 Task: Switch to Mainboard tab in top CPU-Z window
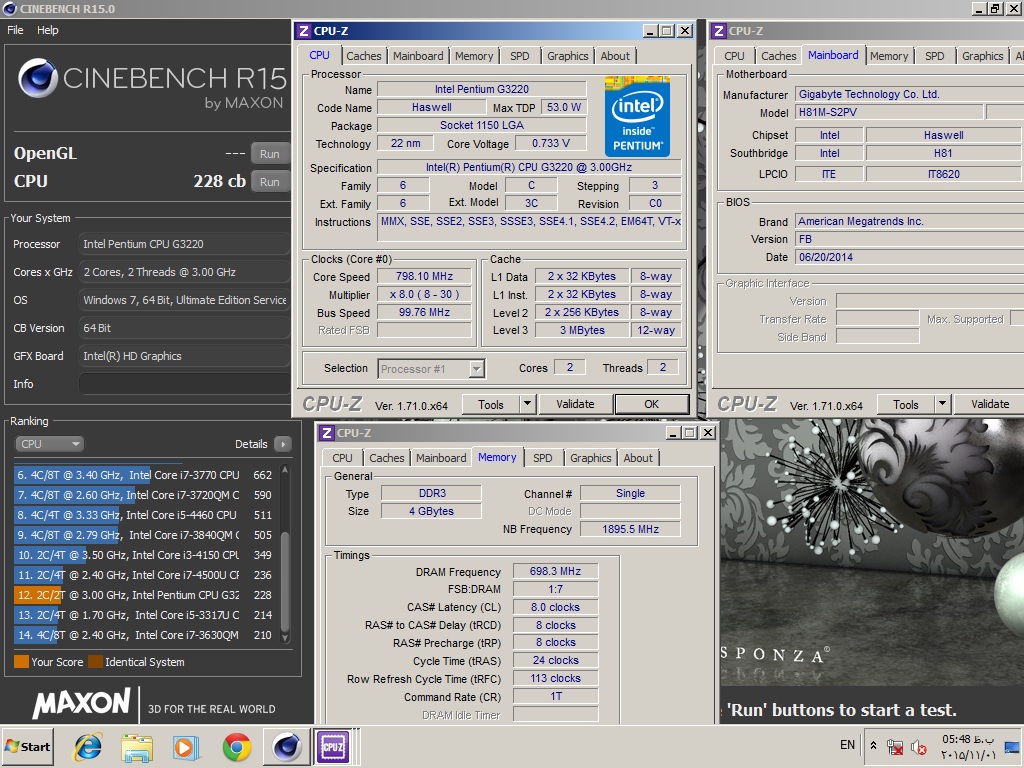(418, 56)
